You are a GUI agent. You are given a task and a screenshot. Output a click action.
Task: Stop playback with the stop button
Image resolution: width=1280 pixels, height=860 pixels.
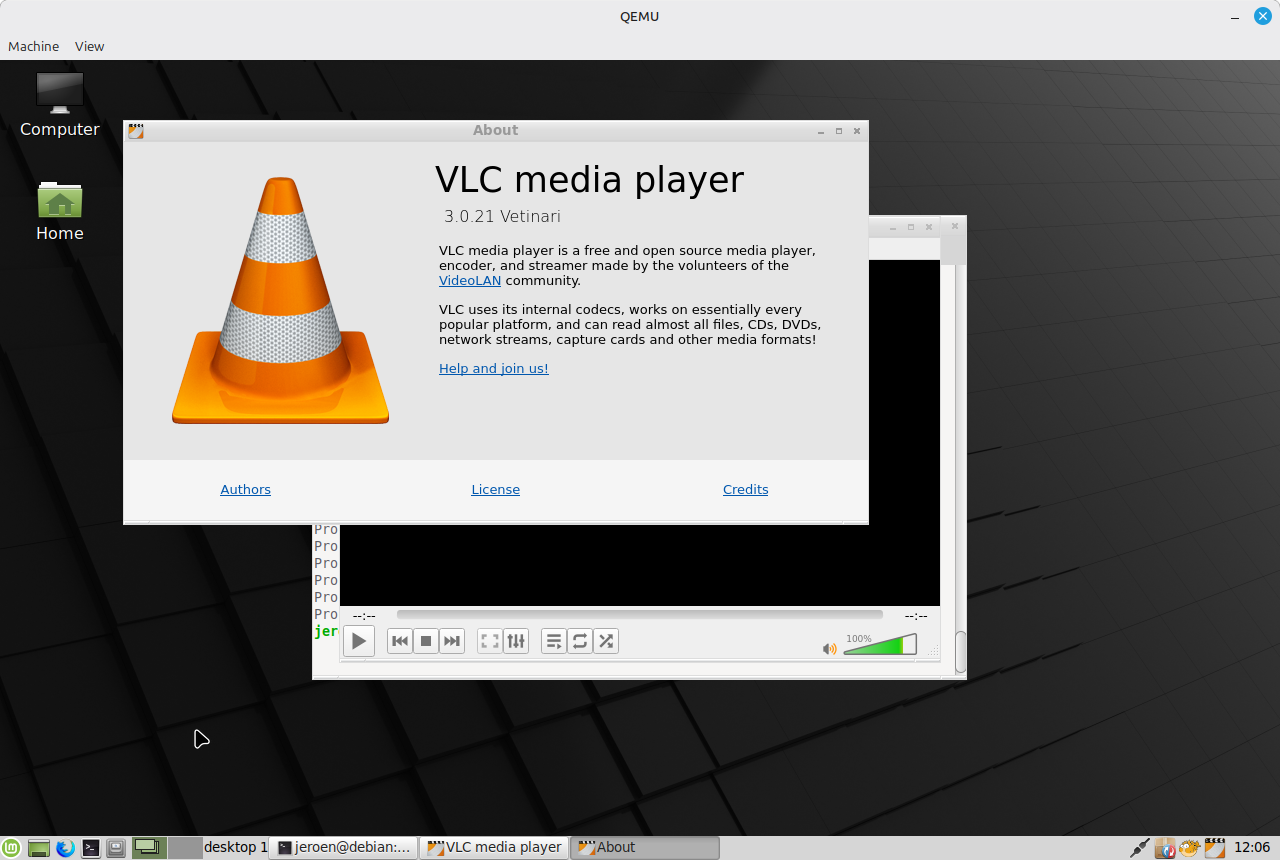click(x=426, y=641)
